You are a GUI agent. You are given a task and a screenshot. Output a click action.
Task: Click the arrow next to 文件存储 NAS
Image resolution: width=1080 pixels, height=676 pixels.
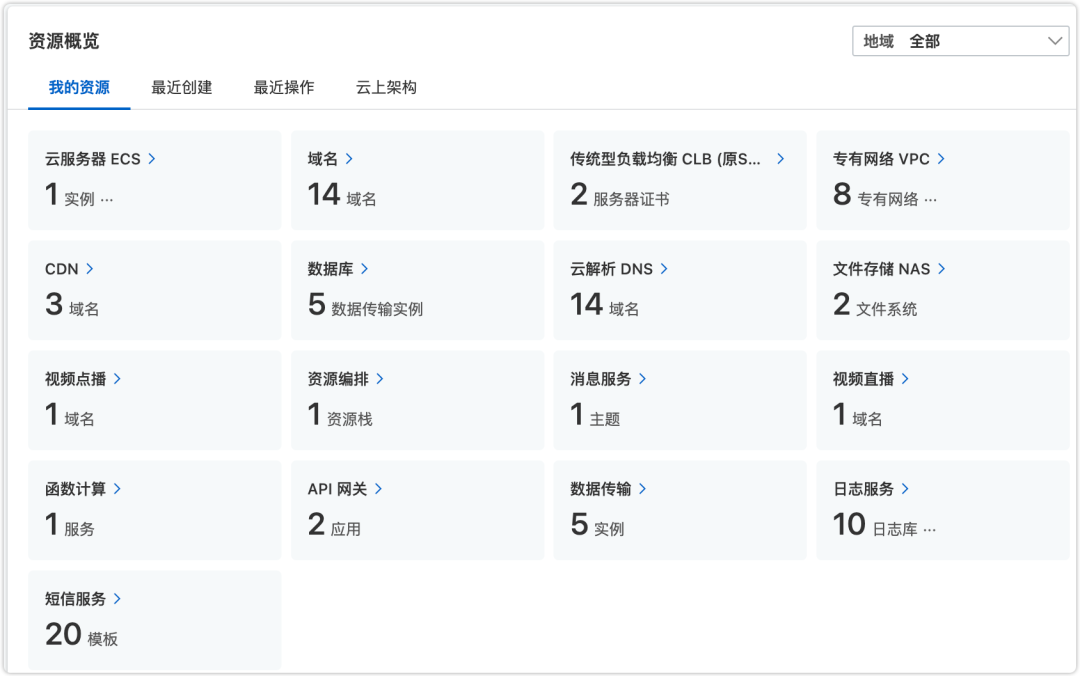tap(942, 269)
